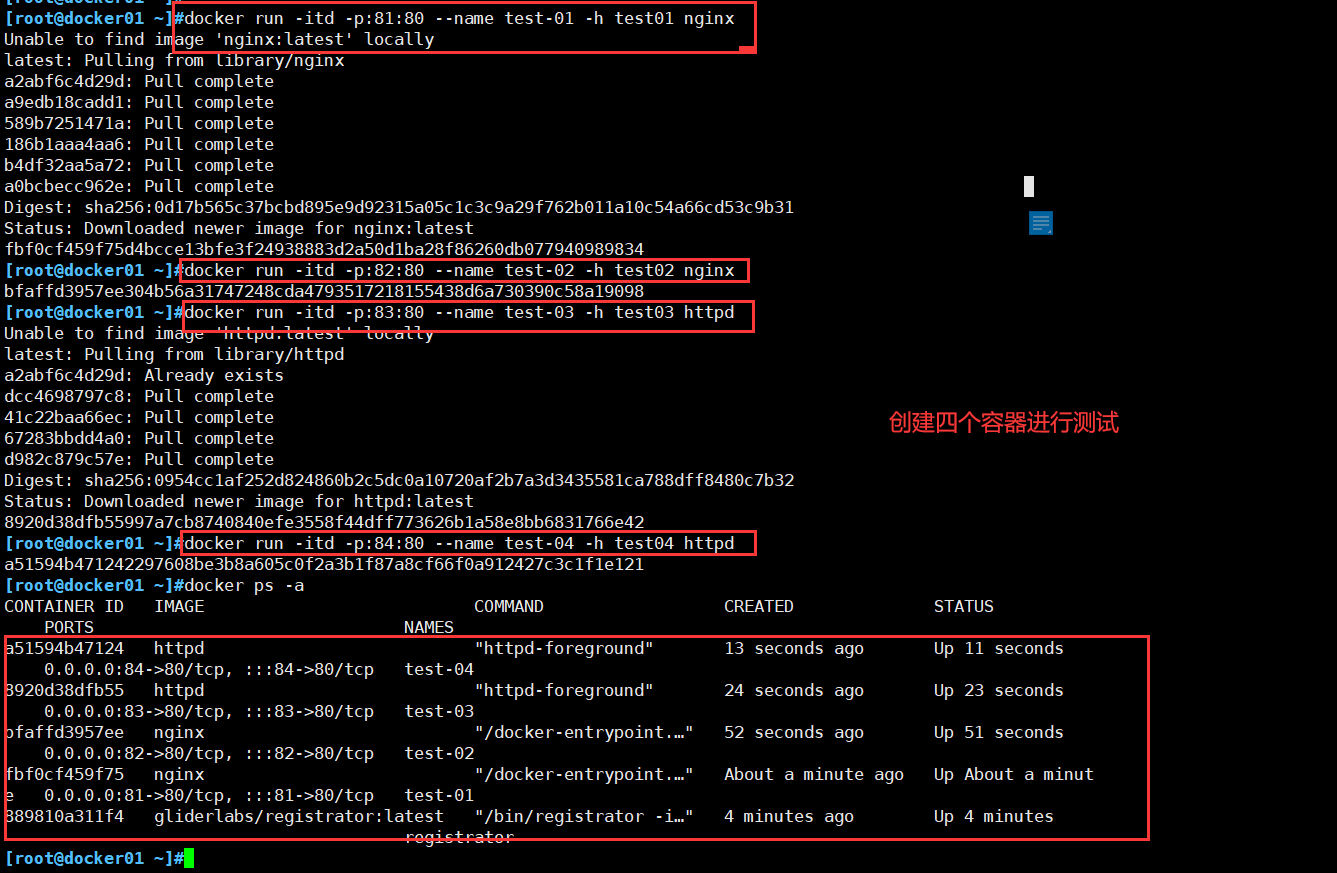The height and width of the screenshot is (873, 1337).
Task: Click "13 seconds ago" in the CREATED column
Action: 794,648
